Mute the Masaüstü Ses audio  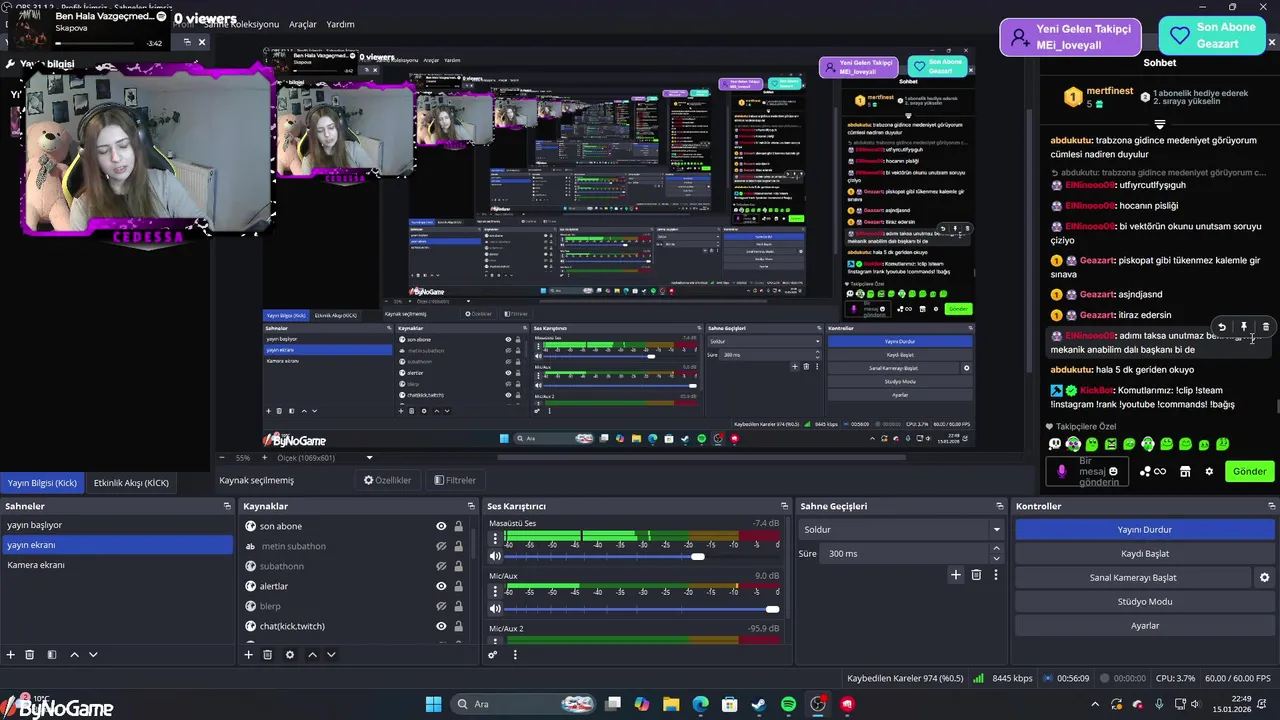point(495,556)
